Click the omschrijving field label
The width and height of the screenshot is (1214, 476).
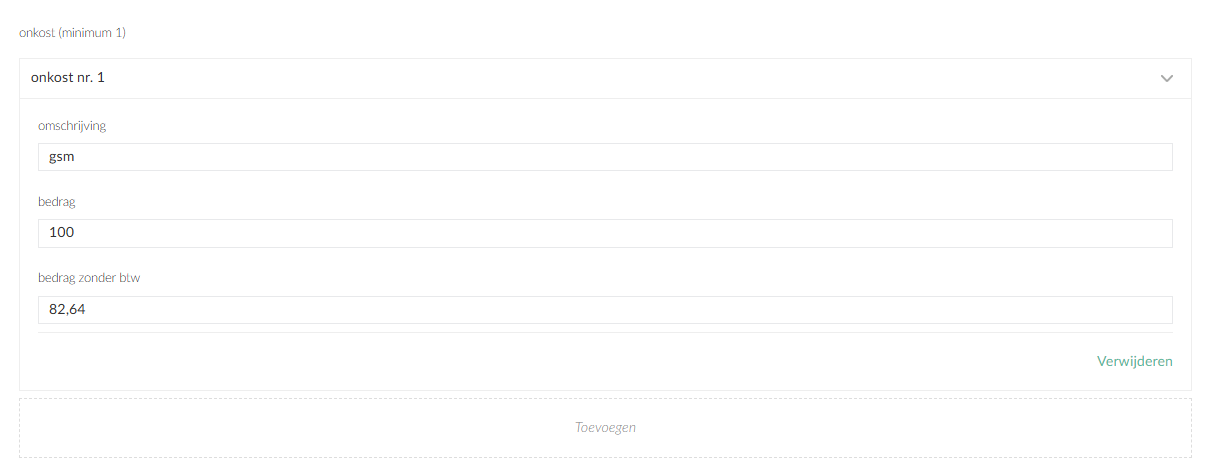click(72, 126)
